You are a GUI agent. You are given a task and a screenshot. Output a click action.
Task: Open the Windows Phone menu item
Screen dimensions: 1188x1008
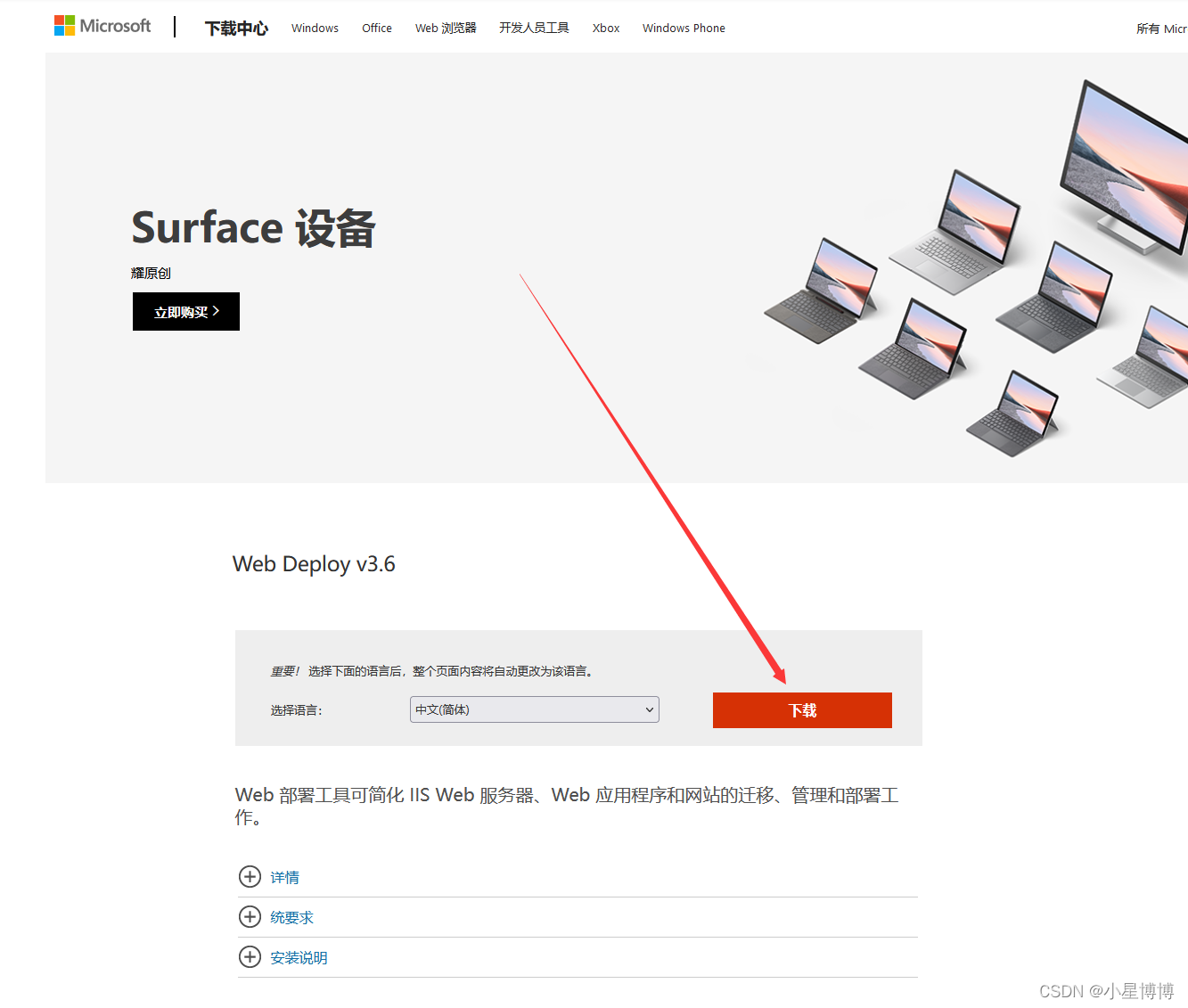point(684,29)
